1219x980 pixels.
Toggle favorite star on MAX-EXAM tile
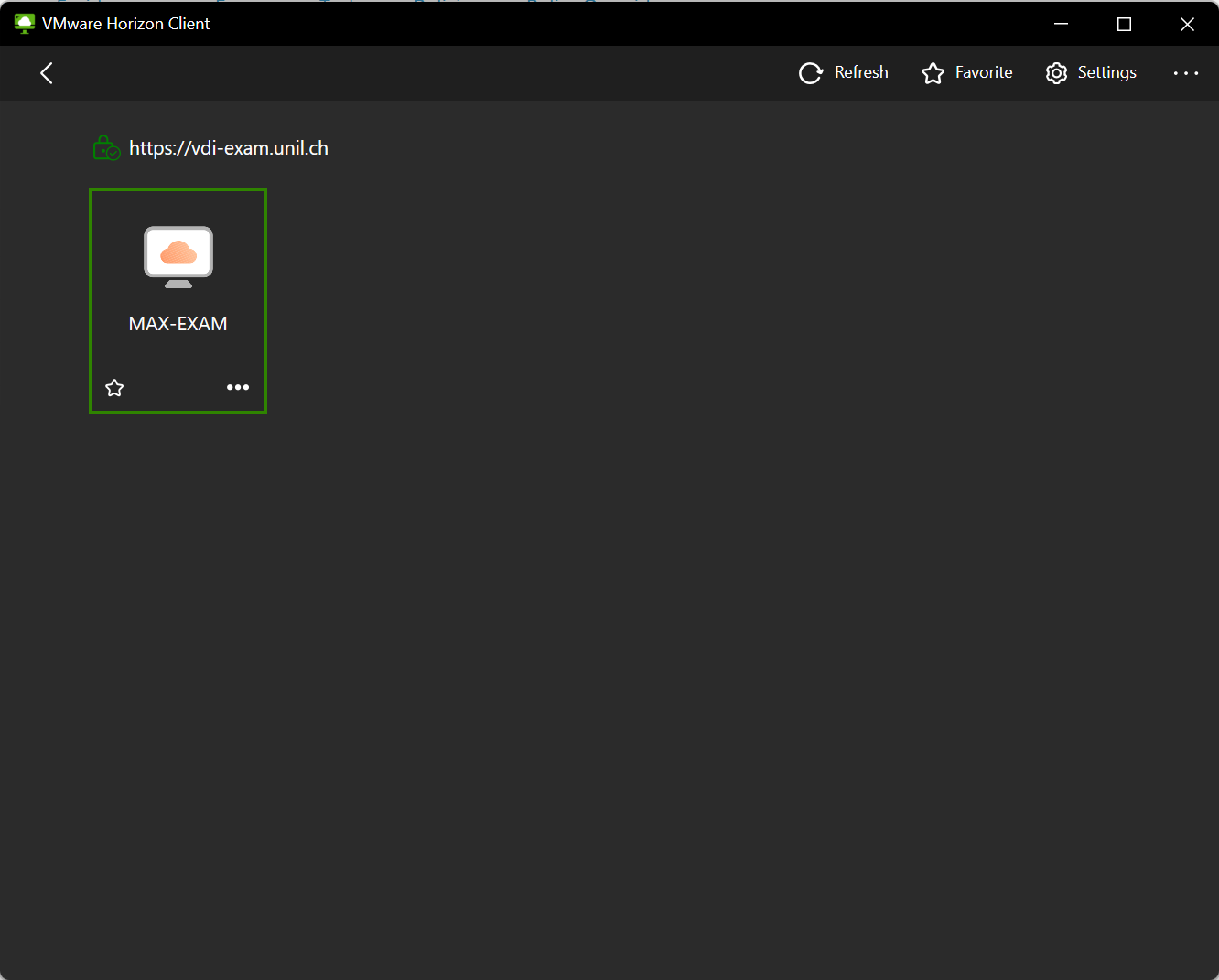point(114,388)
